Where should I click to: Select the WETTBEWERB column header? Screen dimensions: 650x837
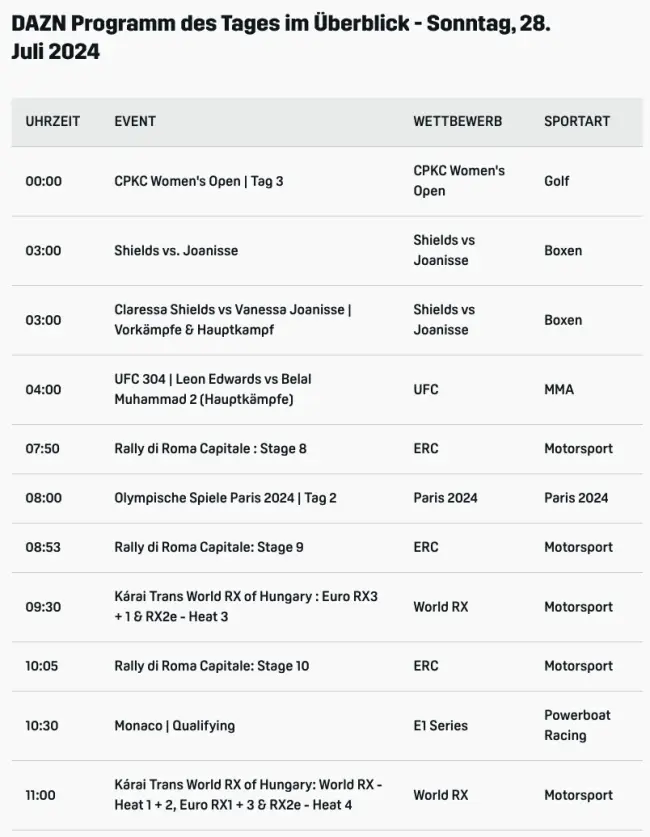coord(457,121)
